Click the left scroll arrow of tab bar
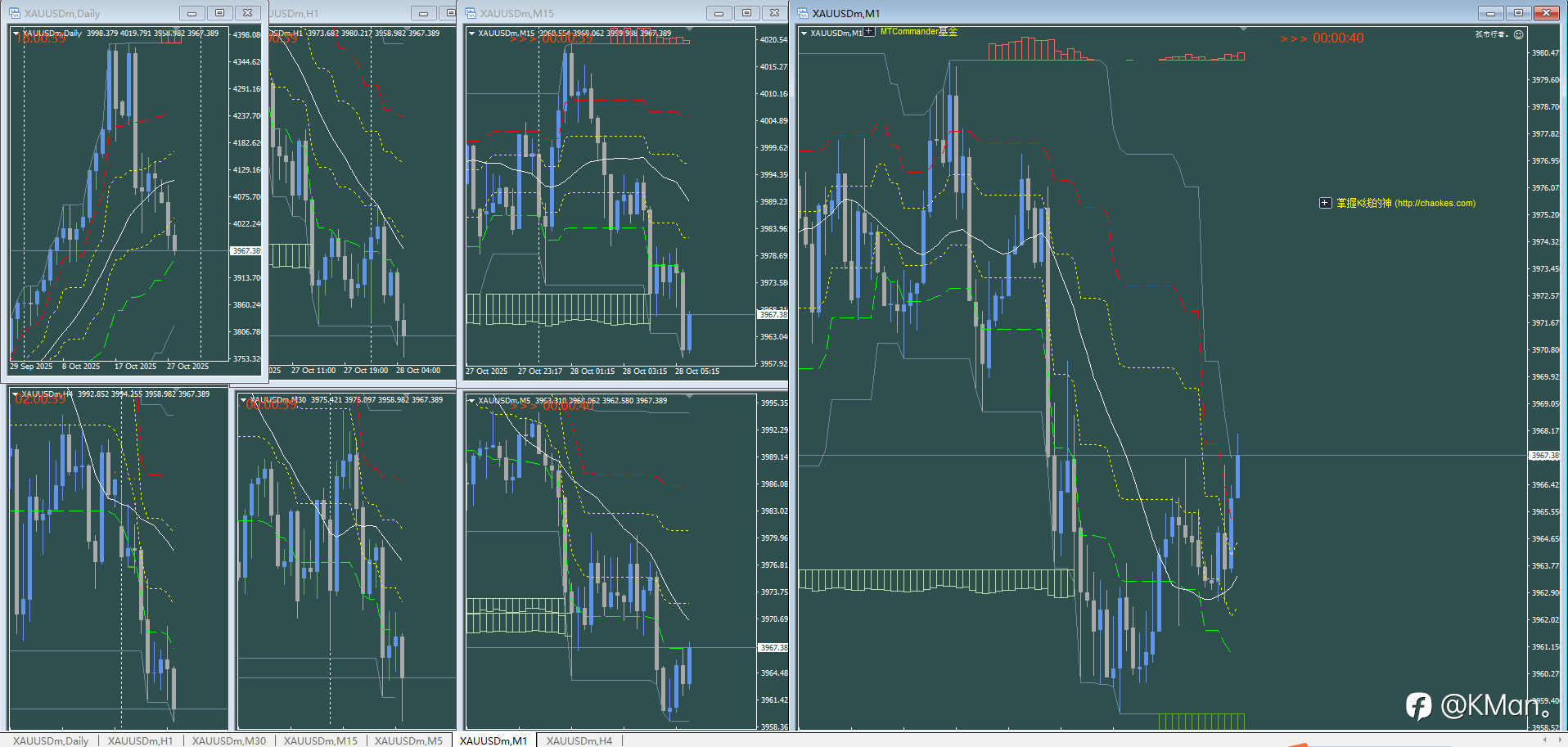 coord(1544,740)
